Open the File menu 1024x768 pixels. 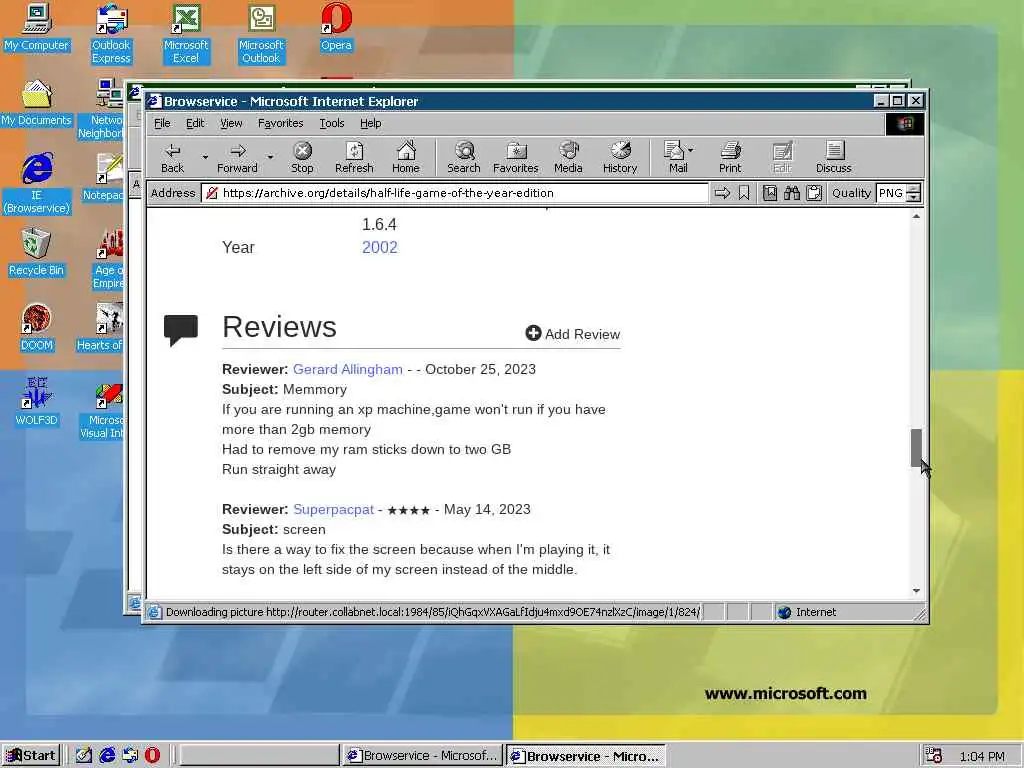(x=162, y=123)
